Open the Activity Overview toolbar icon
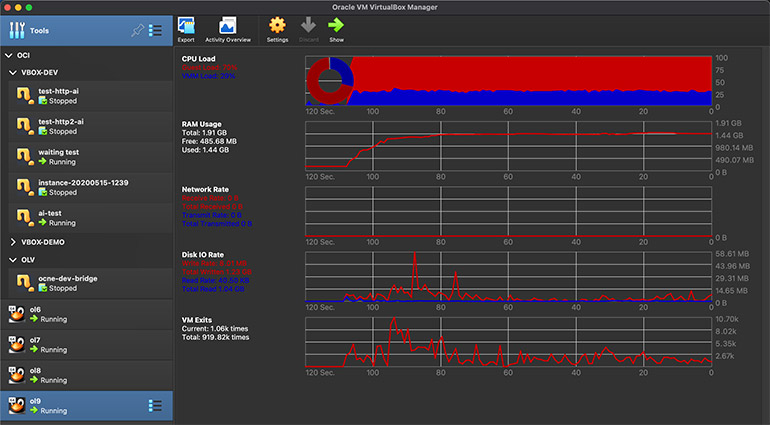This screenshot has height=425, width=770. point(227,26)
